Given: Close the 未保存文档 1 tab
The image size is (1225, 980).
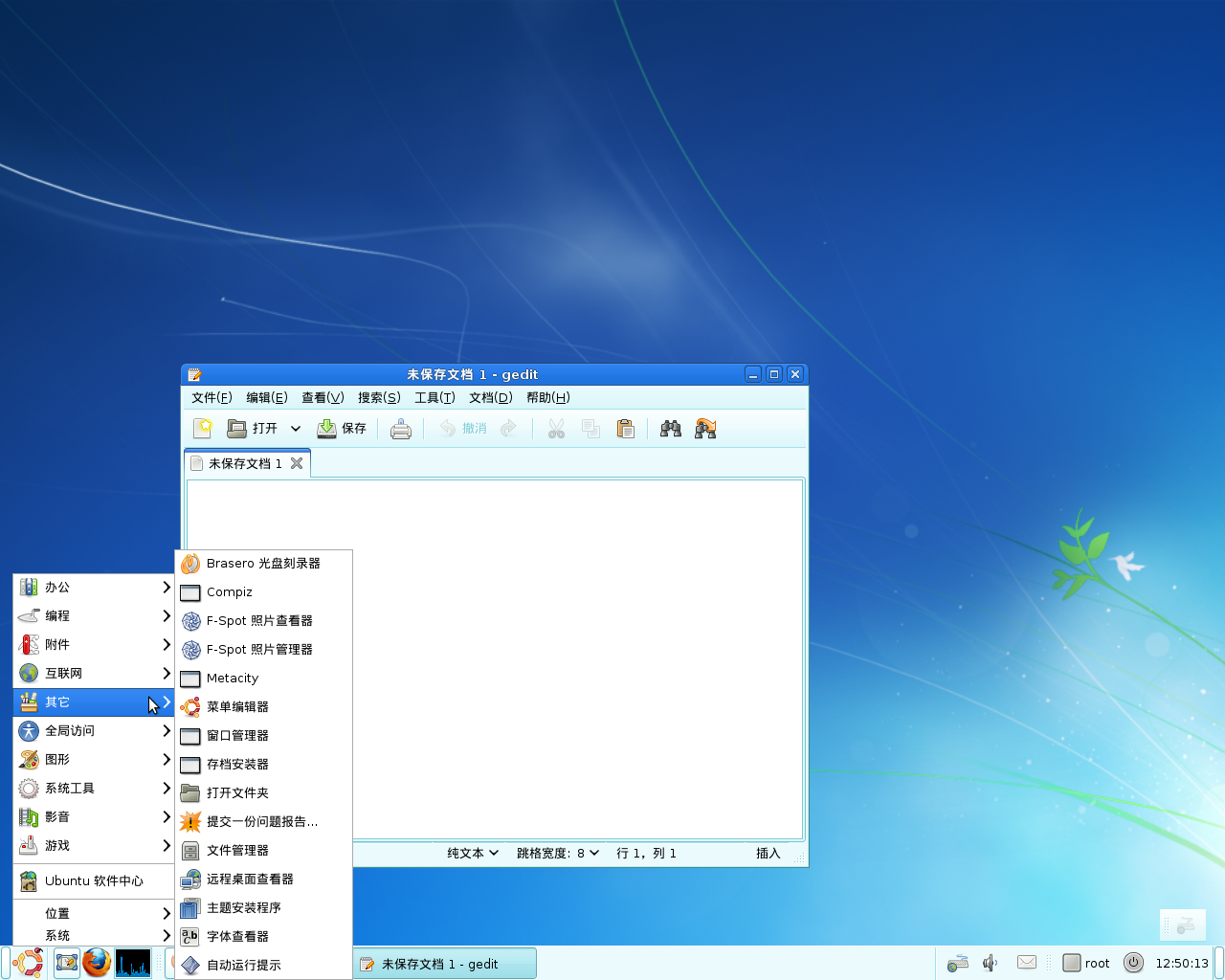Looking at the screenshot, I should click(x=297, y=463).
